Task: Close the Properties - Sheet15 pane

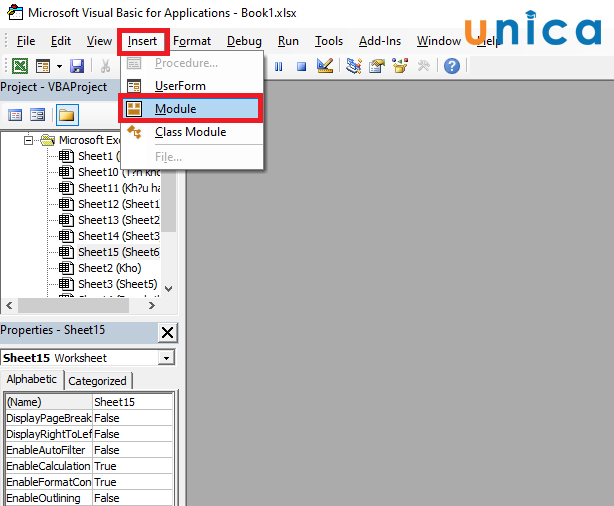Action: [167, 333]
